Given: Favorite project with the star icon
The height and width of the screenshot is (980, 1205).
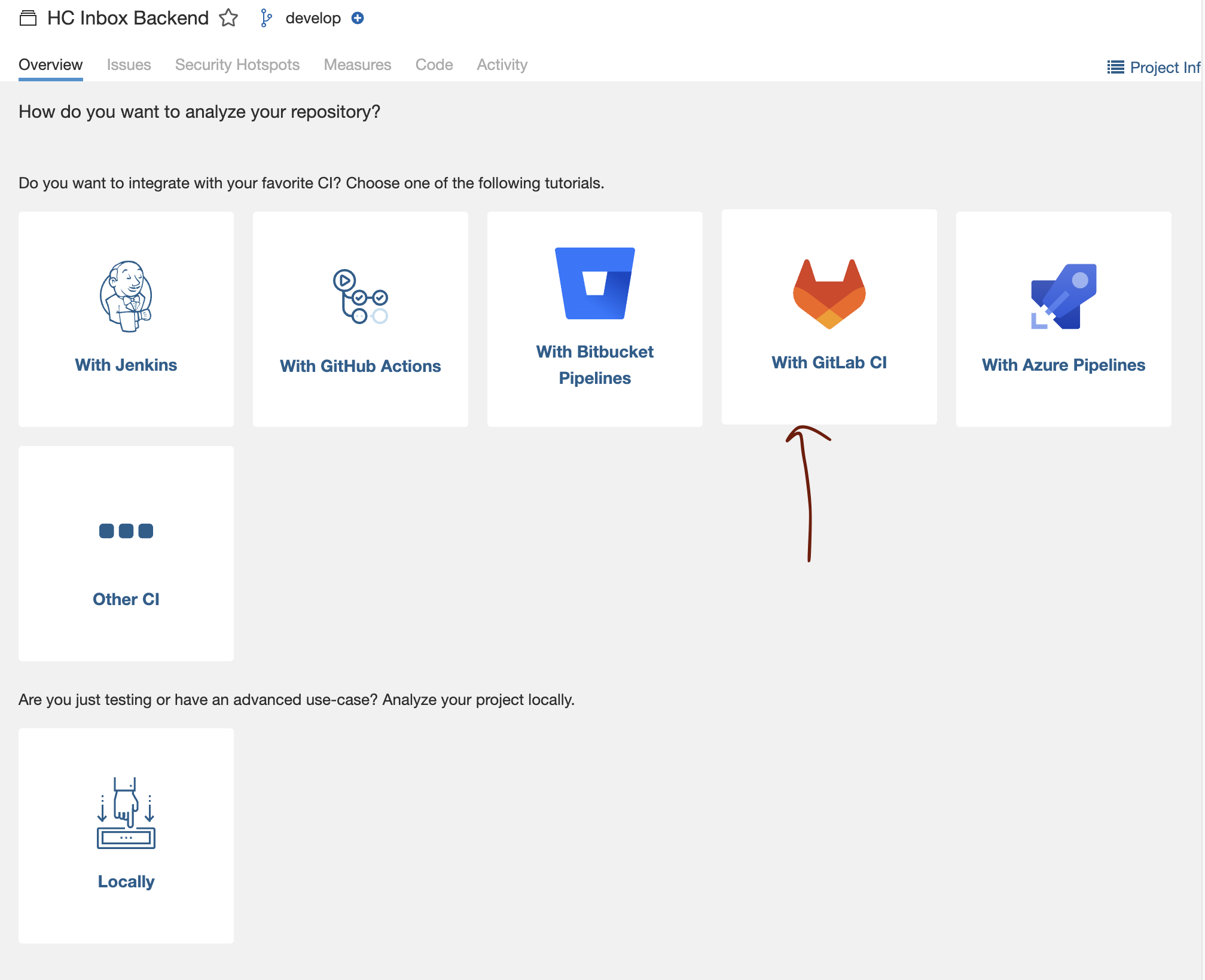Looking at the screenshot, I should [x=228, y=18].
